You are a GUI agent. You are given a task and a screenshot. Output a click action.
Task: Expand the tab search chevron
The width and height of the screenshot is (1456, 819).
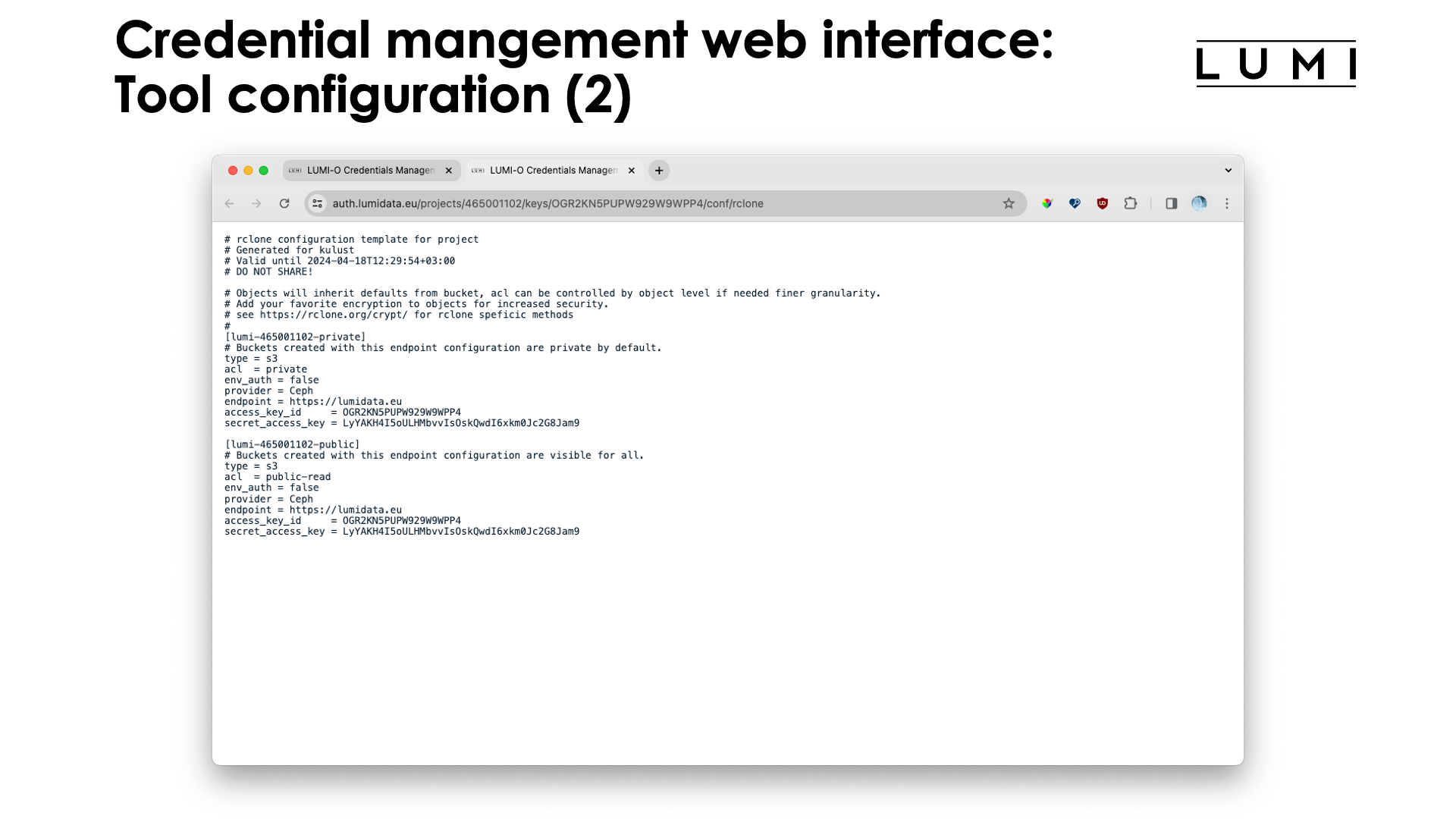(x=1228, y=171)
